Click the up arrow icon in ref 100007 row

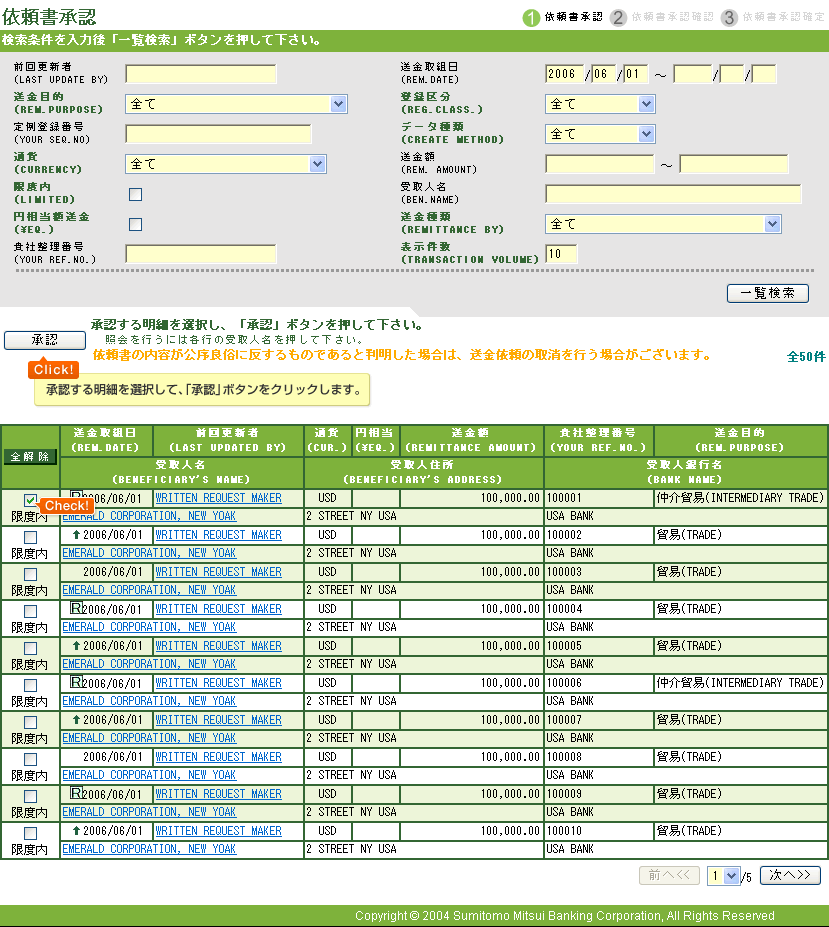click(76, 719)
